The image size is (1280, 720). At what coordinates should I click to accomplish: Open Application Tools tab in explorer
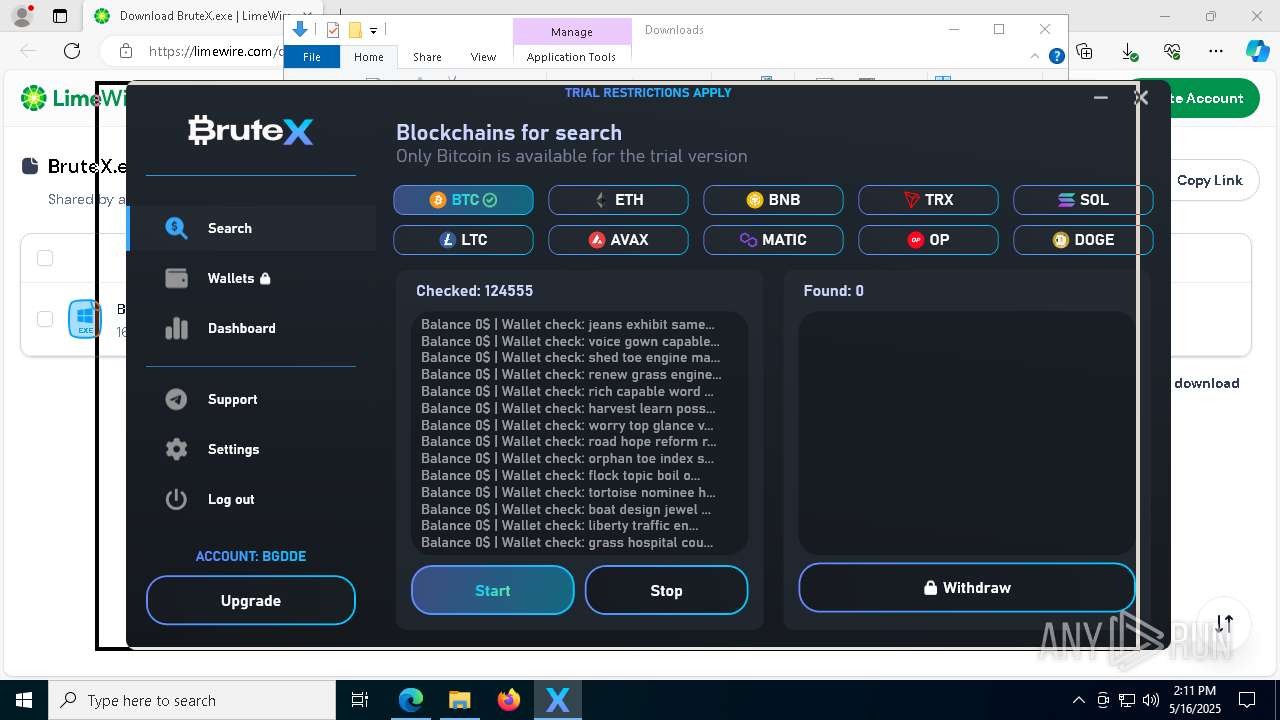[x=571, y=57]
